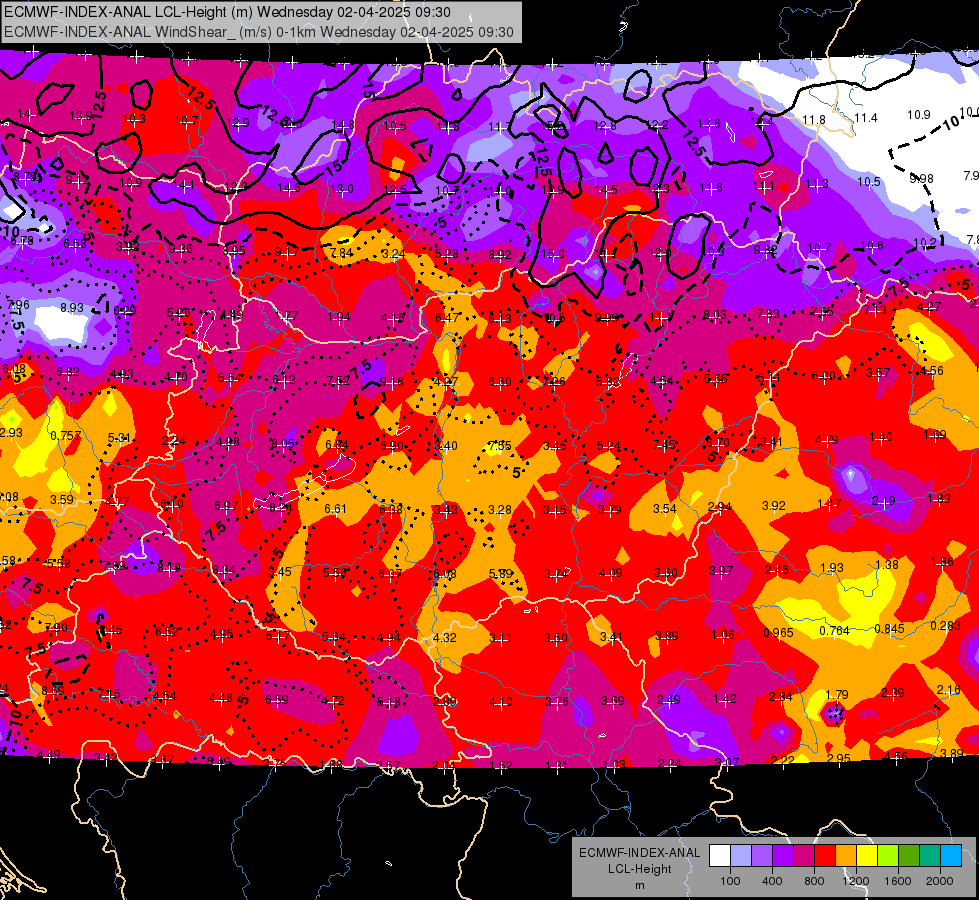
Task: Click the dark green legend swatch at 1600
Action: point(909,856)
